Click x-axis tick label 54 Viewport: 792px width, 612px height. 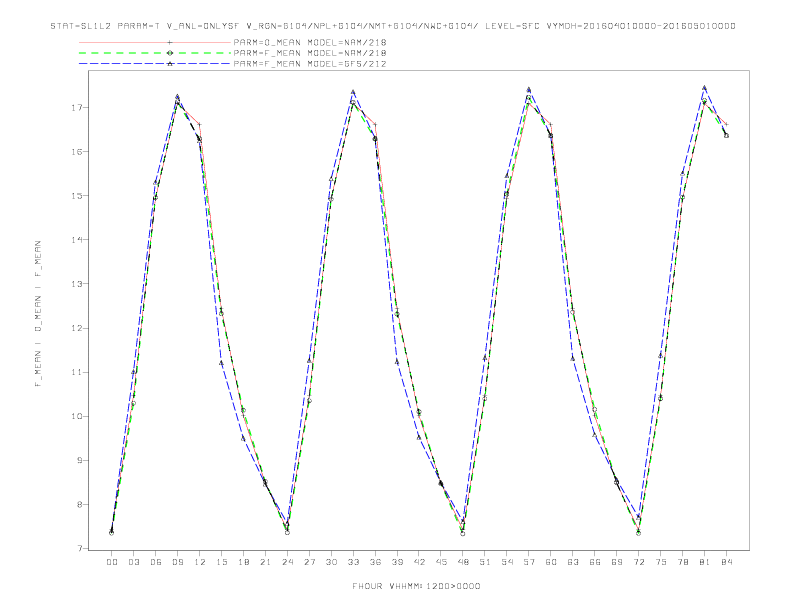tap(507, 562)
